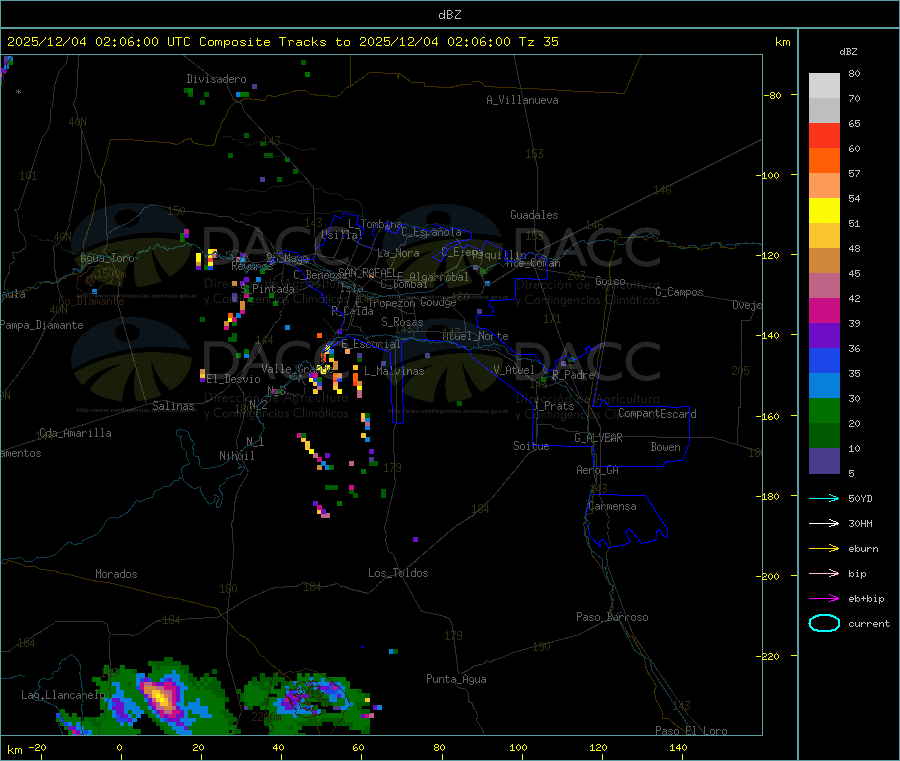Screen dimensions: 900x761
Task: Click the 'G_Campos' map label
Action: pyautogui.click(x=680, y=292)
